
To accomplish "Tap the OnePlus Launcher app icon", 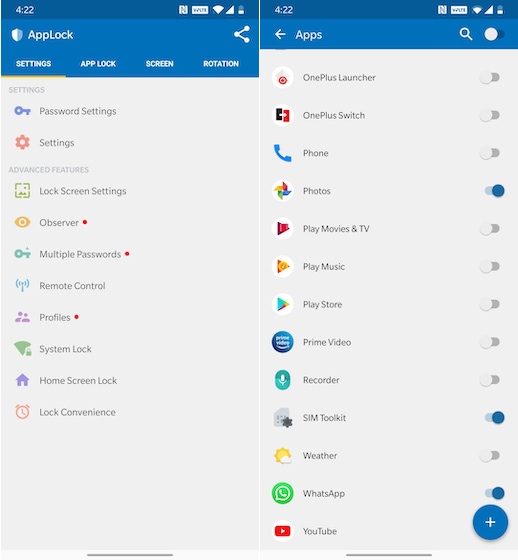I will [x=283, y=78].
